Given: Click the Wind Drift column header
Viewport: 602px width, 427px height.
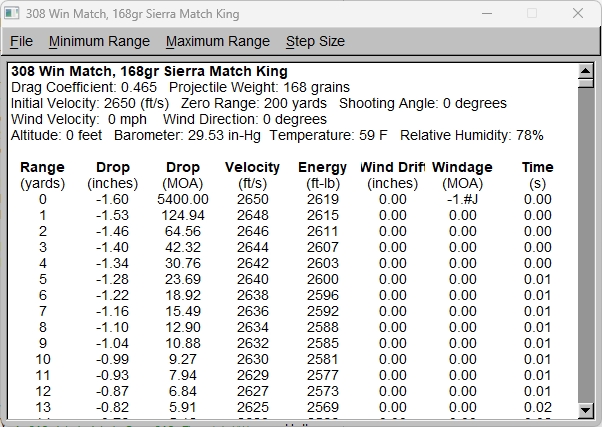Looking at the screenshot, I should tap(392, 167).
